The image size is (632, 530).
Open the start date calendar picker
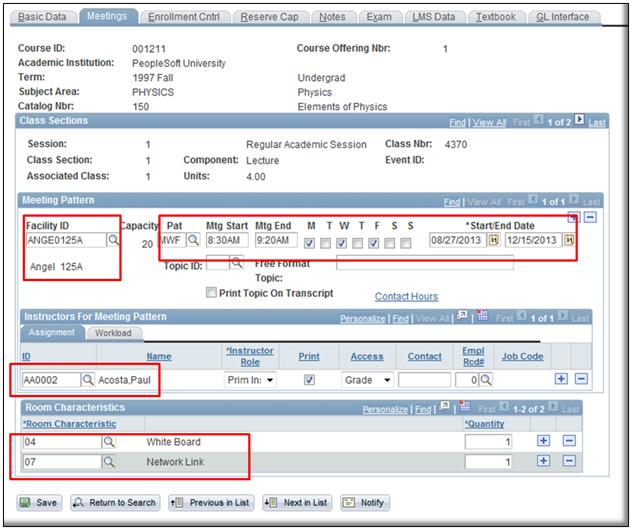[493, 240]
